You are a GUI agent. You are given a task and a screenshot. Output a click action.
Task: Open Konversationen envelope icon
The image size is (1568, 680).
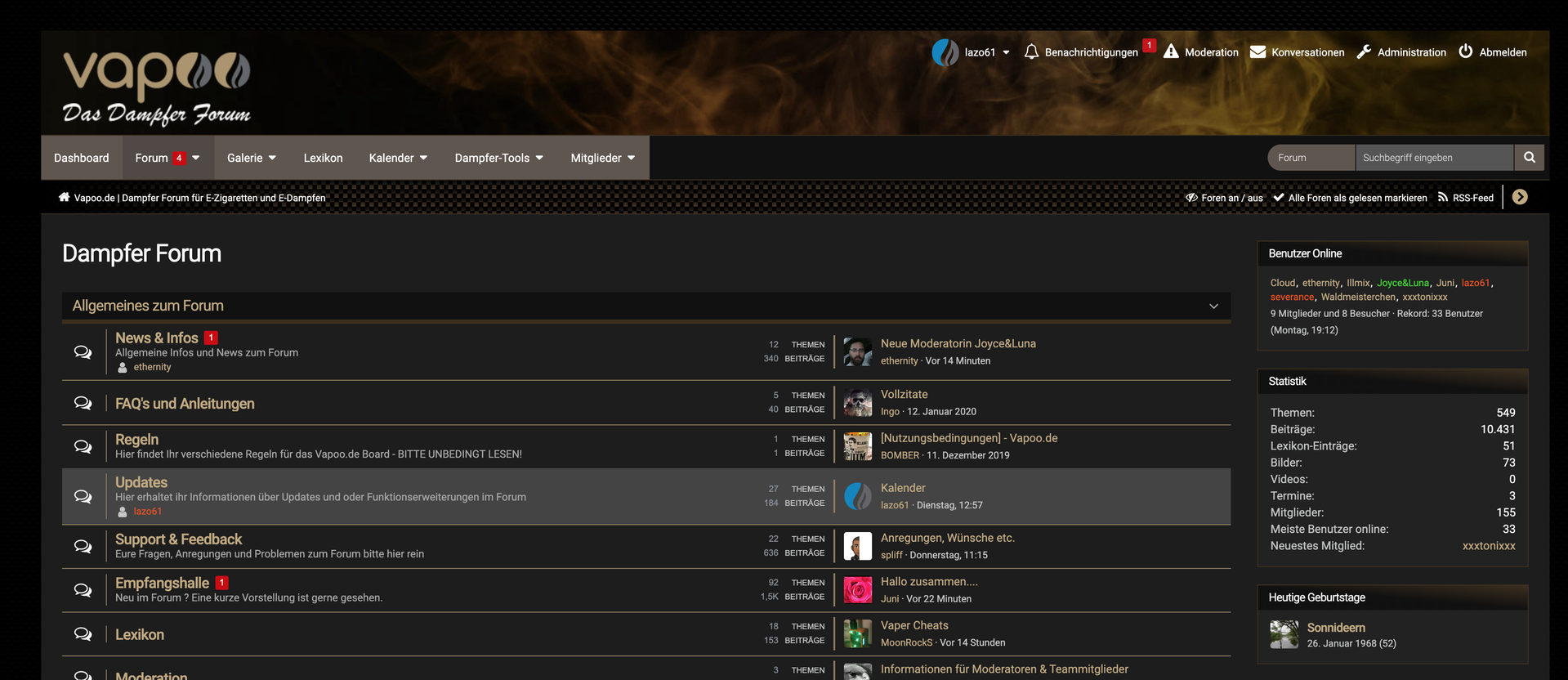[1258, 52]
